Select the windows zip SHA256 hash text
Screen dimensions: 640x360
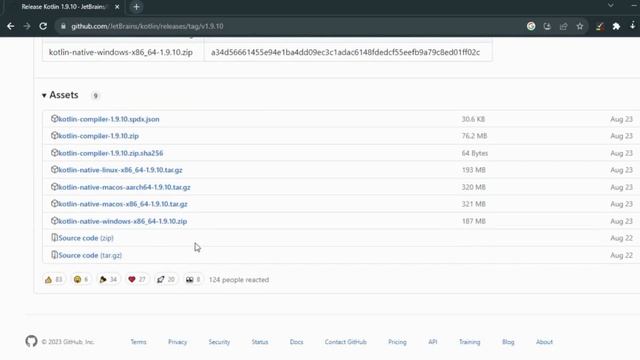(x=345, y=52)
